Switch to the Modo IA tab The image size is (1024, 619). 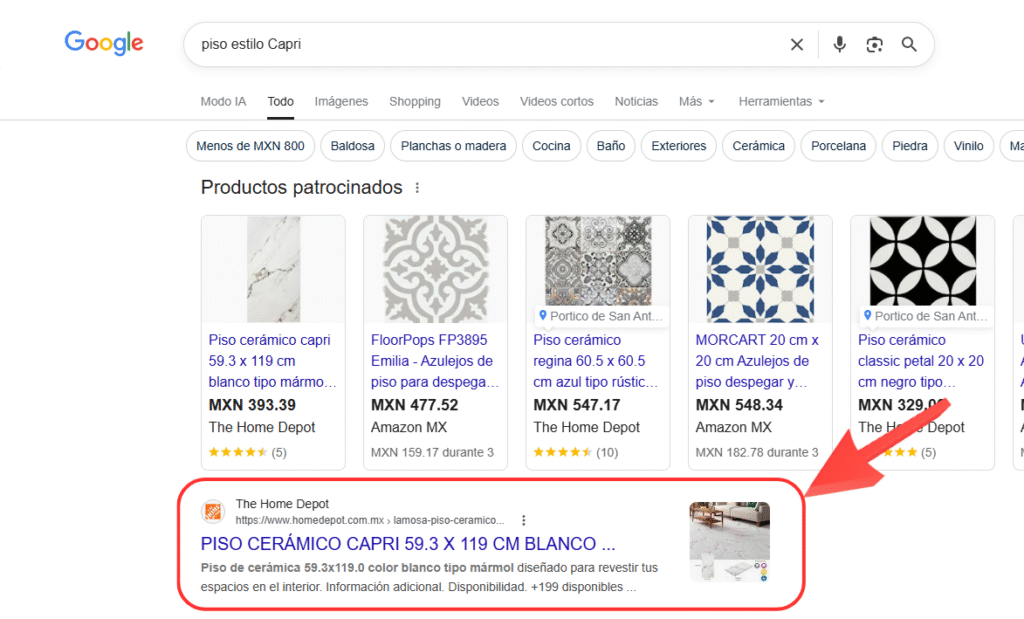tap(223, 101)
